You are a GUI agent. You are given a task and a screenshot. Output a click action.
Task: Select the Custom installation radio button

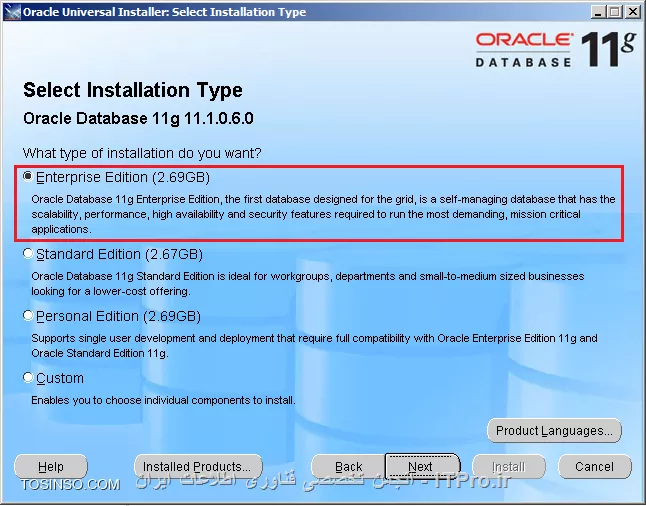[28, 377]
